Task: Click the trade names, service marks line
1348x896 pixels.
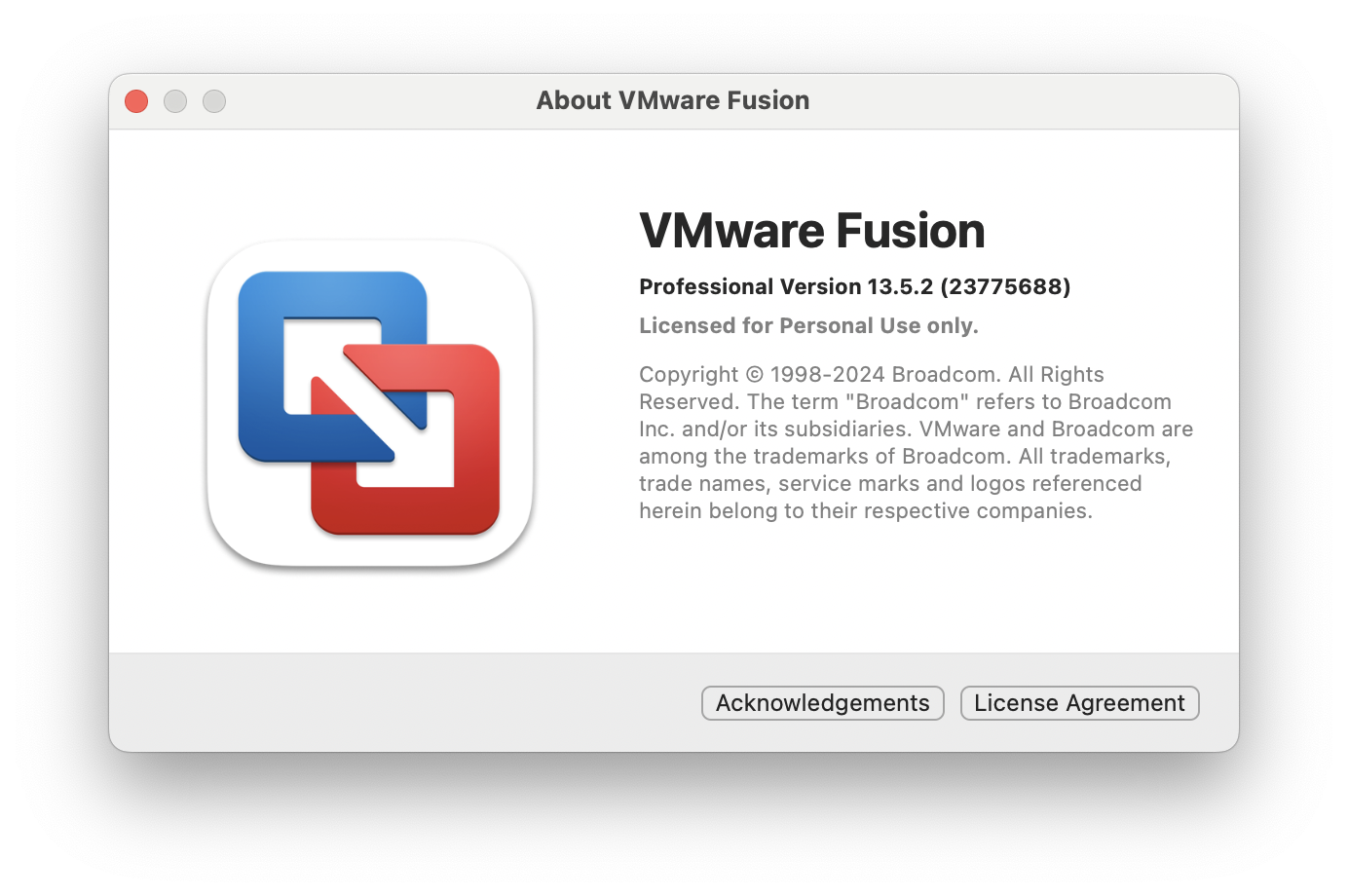Action: pos(890,484)
